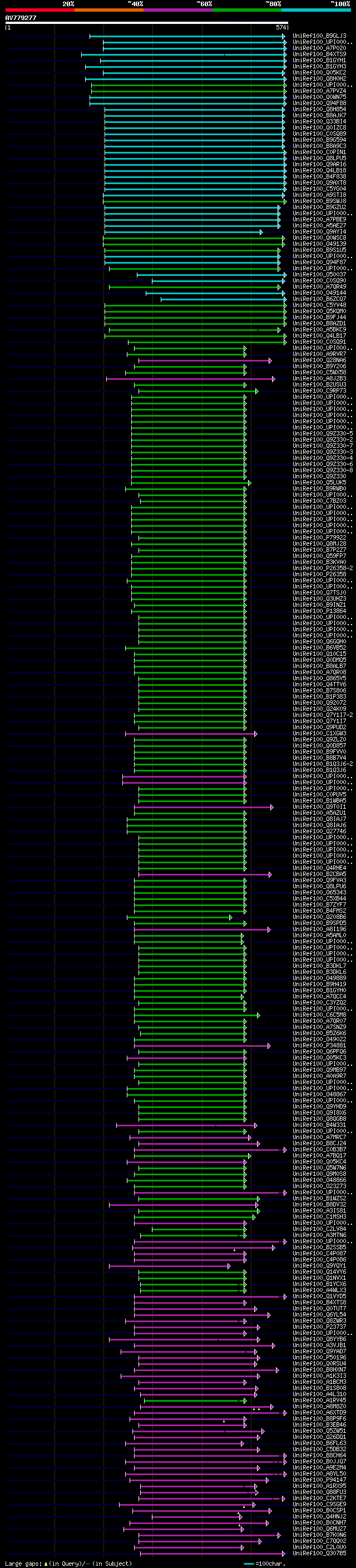The width and height of the screenshot is (356, 1568).
Task: Open hit UniRef100_B9G594
Action: click(x=319, y=140)
